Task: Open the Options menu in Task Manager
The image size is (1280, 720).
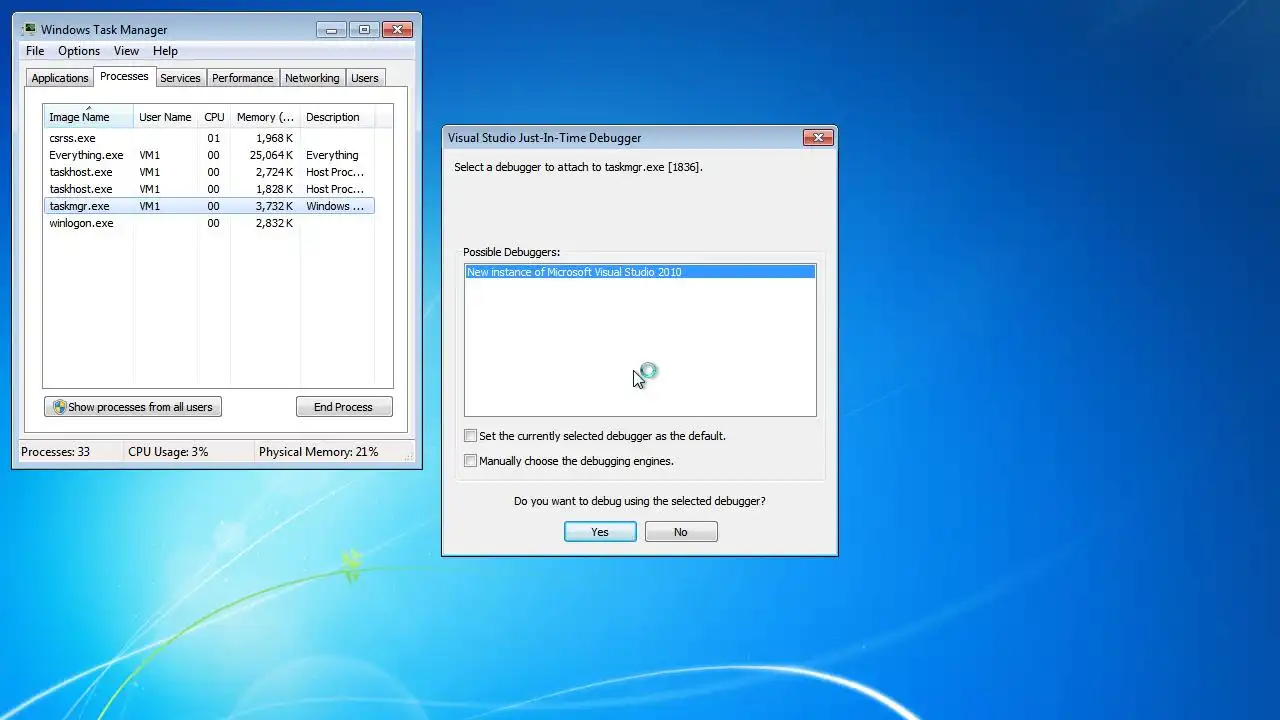Action: coord(79,51)
